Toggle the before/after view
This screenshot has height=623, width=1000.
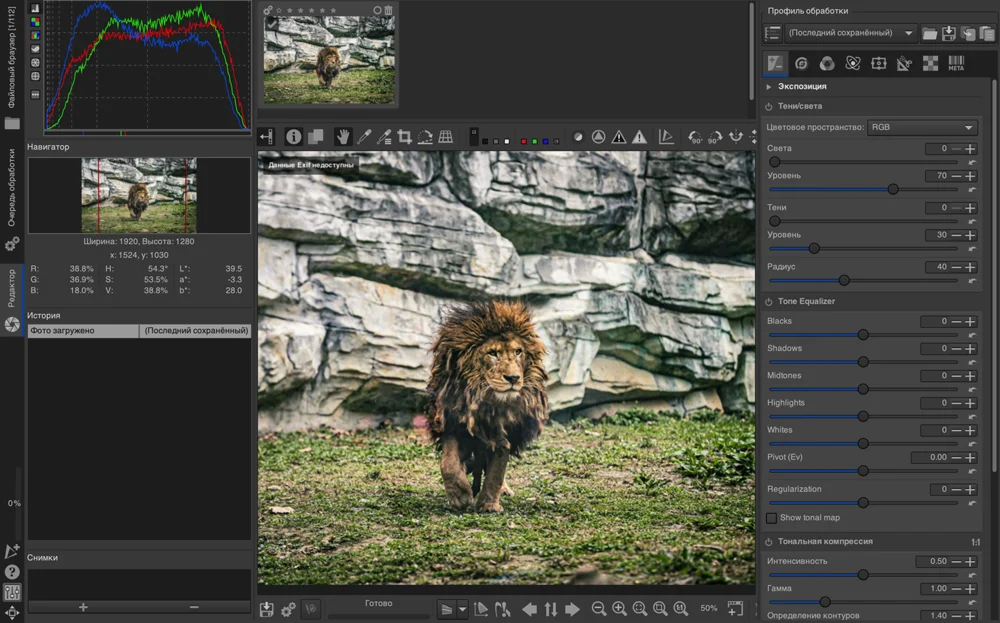pos(316,136)
